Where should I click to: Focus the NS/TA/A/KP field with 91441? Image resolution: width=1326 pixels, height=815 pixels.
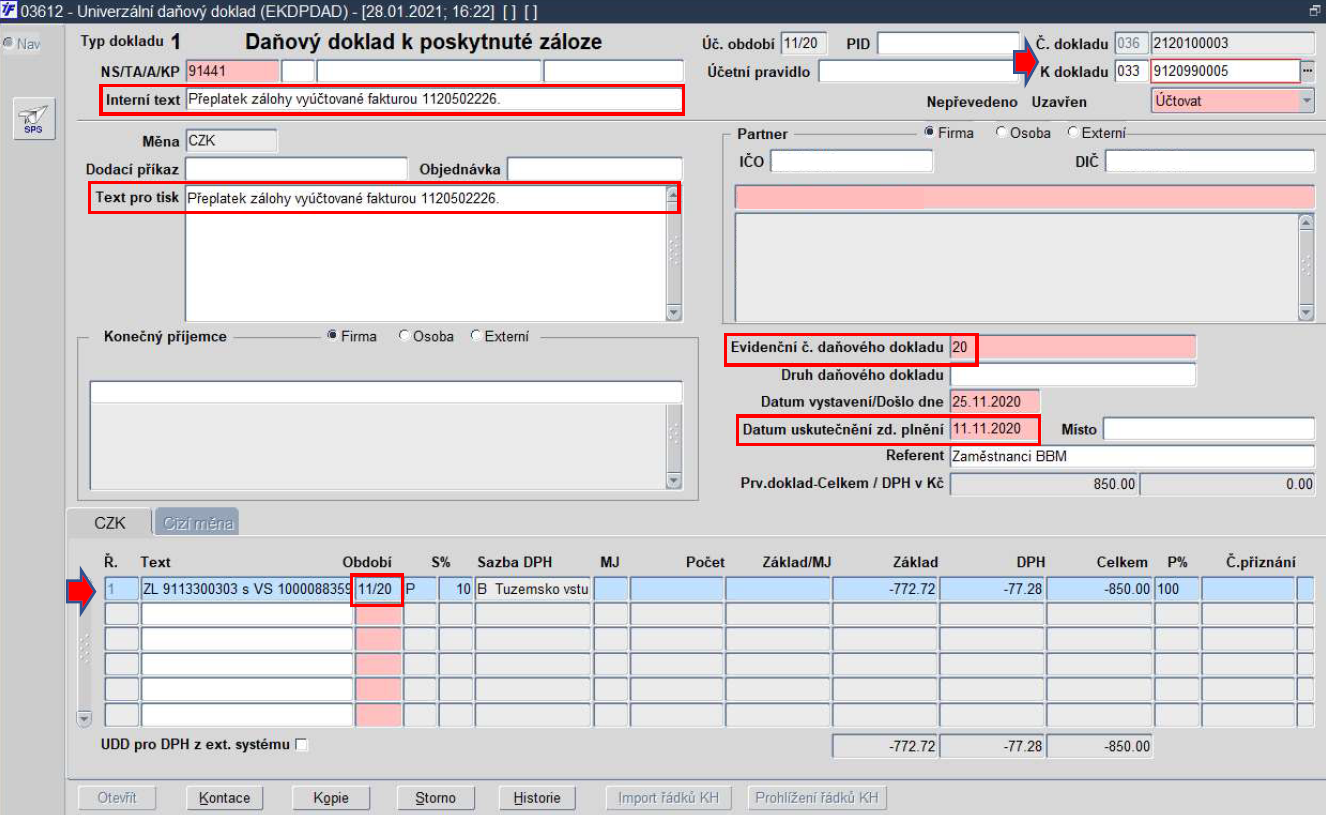tap(232, 71)
